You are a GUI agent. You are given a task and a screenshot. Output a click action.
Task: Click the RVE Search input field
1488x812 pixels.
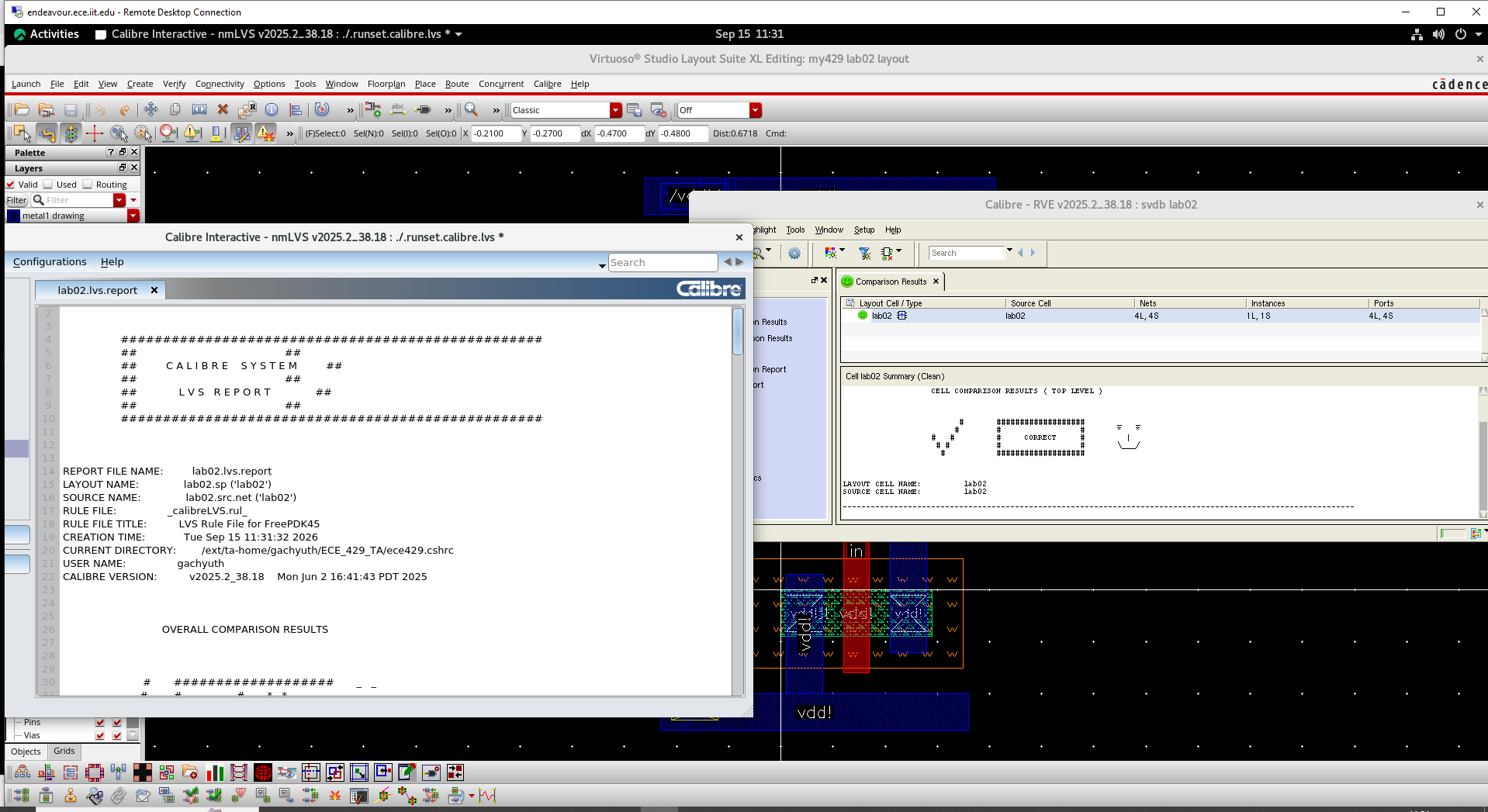(967, 253)
